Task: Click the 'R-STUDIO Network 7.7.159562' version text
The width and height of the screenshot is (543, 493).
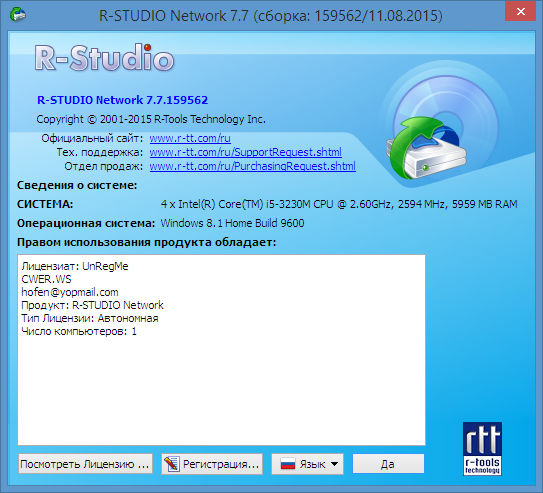Action: point(123,100)
